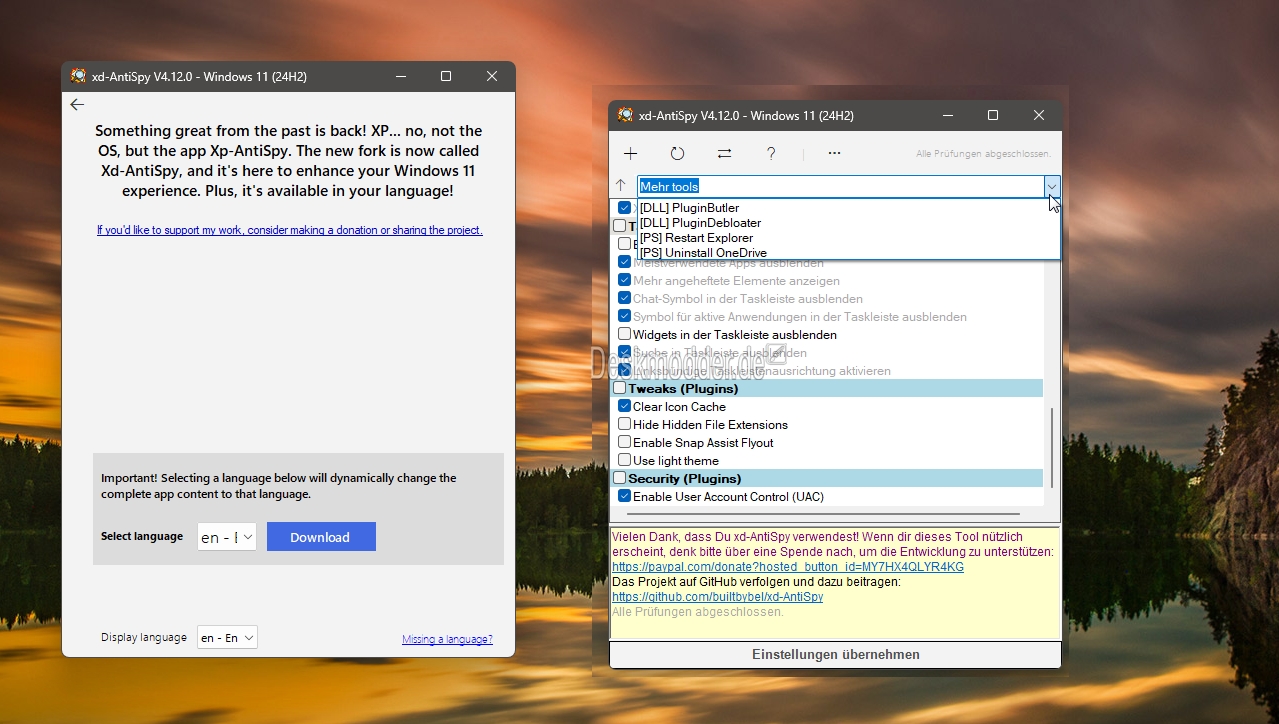Follow the Missing a language? link

(x=447, y=640)
